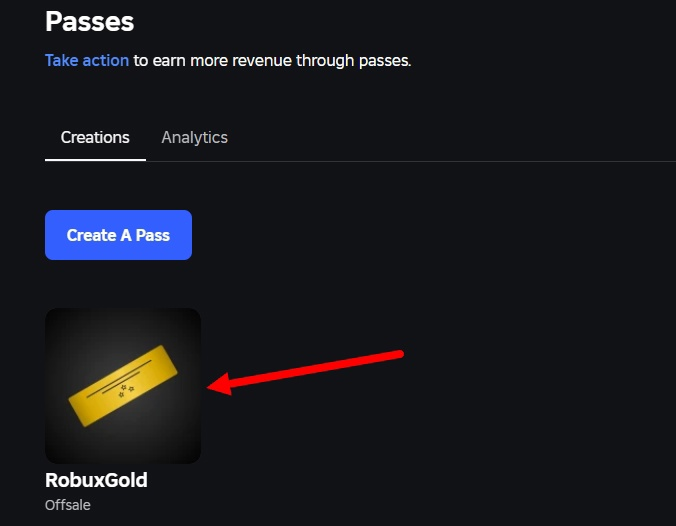Image resolution: width=676 pixels, height=526 pixels.
Task: Click the earn more revenue description text
Action: [x=272, y=60]
